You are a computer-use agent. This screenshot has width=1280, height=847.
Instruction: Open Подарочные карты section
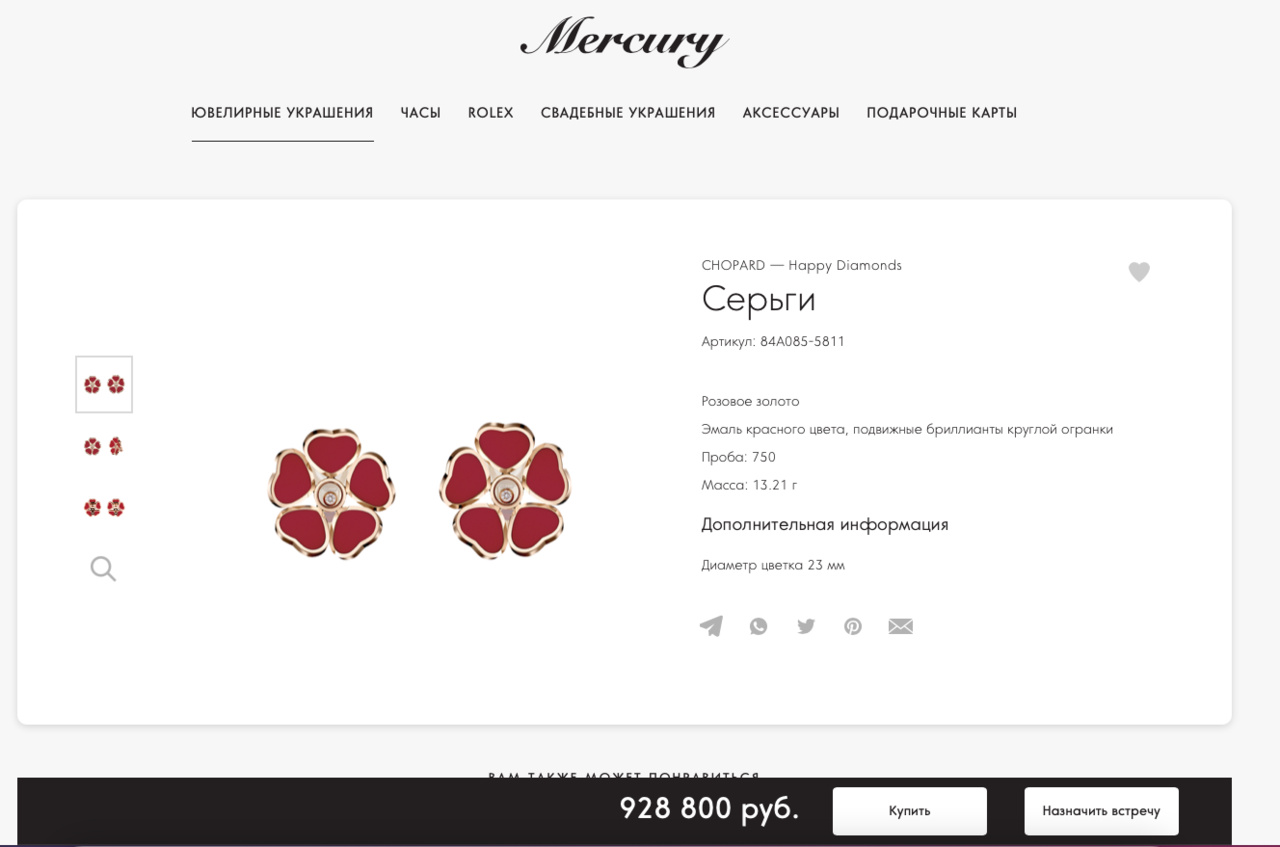942,113
